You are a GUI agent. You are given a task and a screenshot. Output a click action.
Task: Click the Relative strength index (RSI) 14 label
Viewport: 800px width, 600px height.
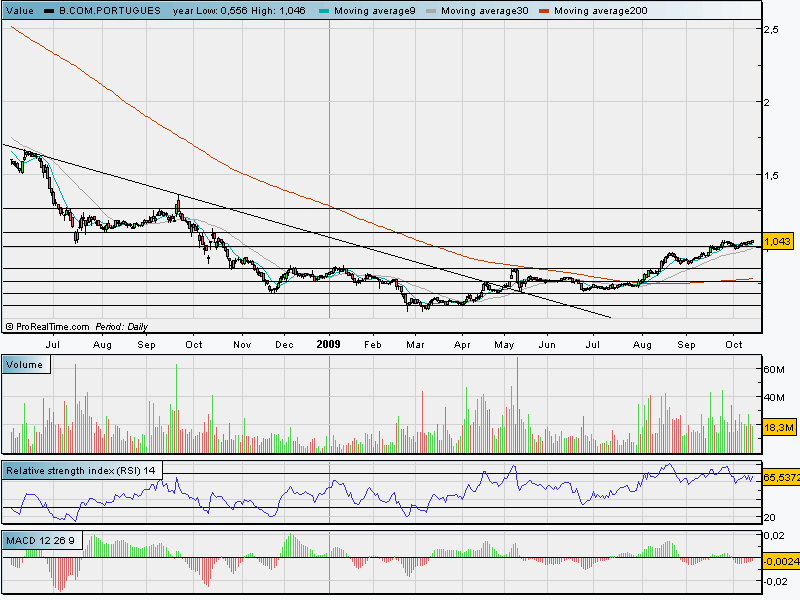click(81, 470)
